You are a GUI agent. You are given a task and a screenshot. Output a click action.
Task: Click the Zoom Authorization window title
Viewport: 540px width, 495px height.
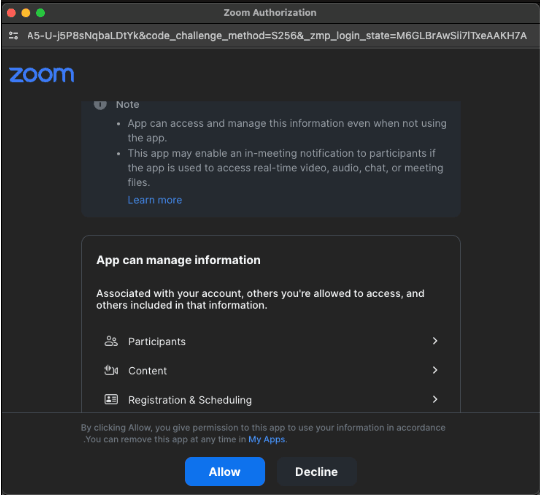click(x=270, y=13)
